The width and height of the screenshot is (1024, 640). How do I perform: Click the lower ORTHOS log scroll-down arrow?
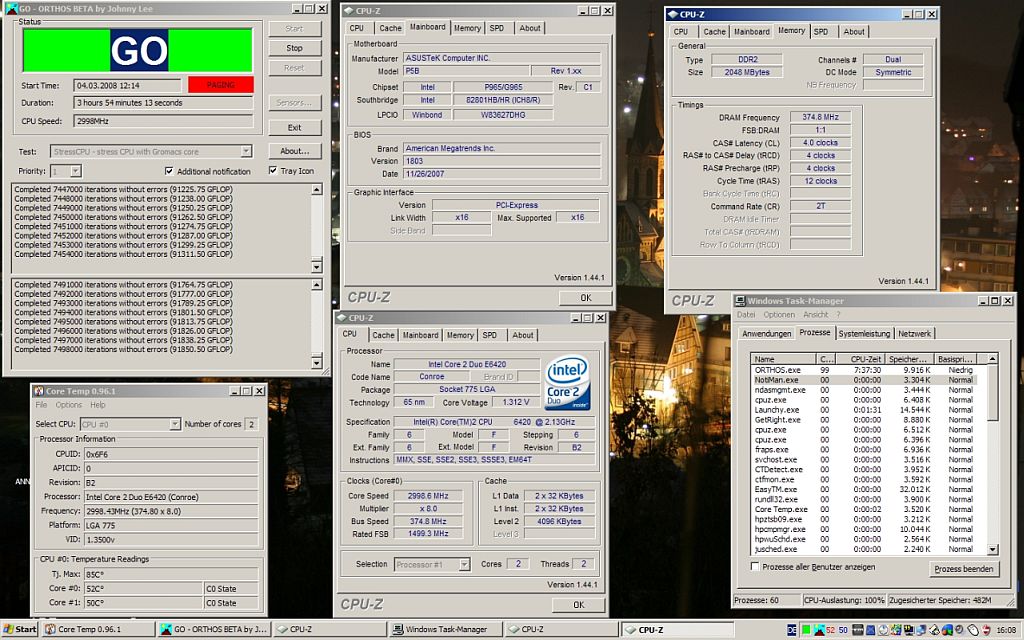[x=317, y=362]
